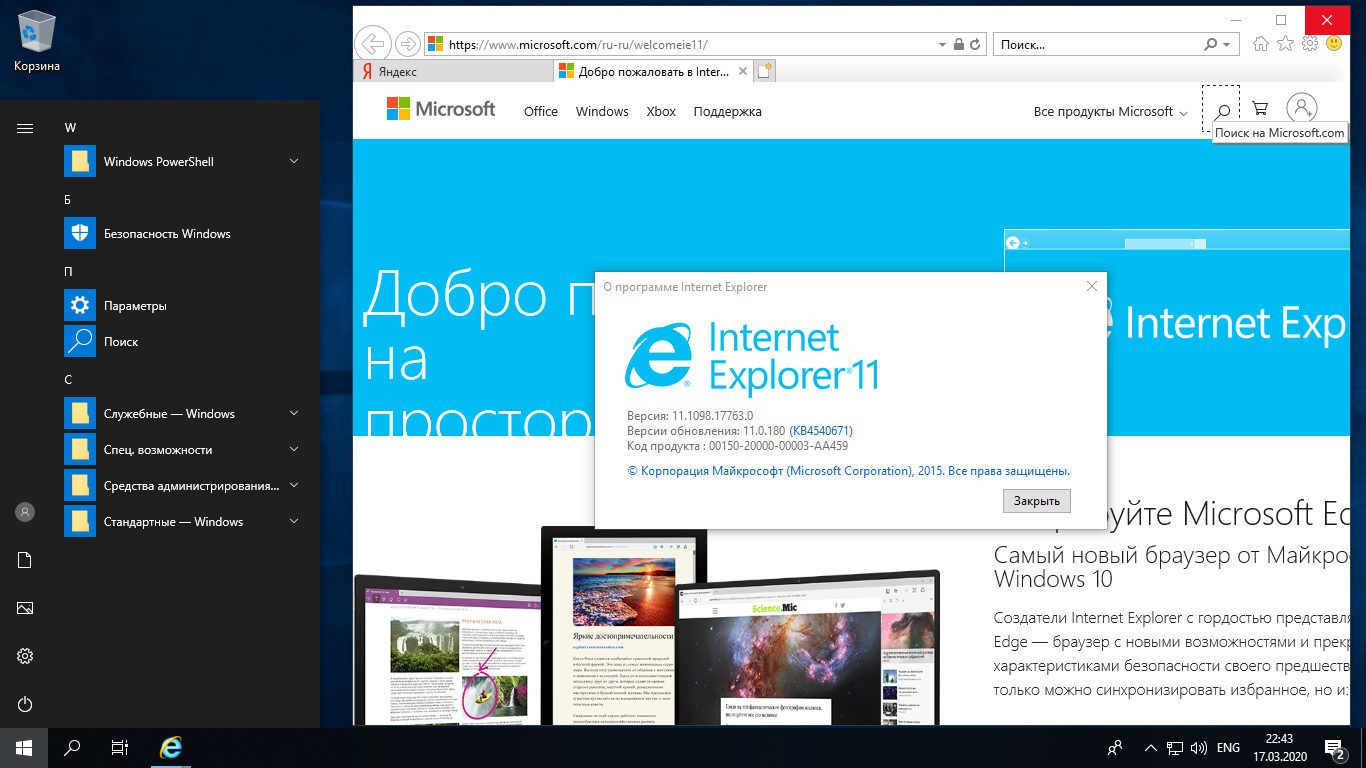Image resolution: width=1366 pixels, height=768 pixels.
Task: Click the Microsoft logo on the page
Action: coord(441,109)
